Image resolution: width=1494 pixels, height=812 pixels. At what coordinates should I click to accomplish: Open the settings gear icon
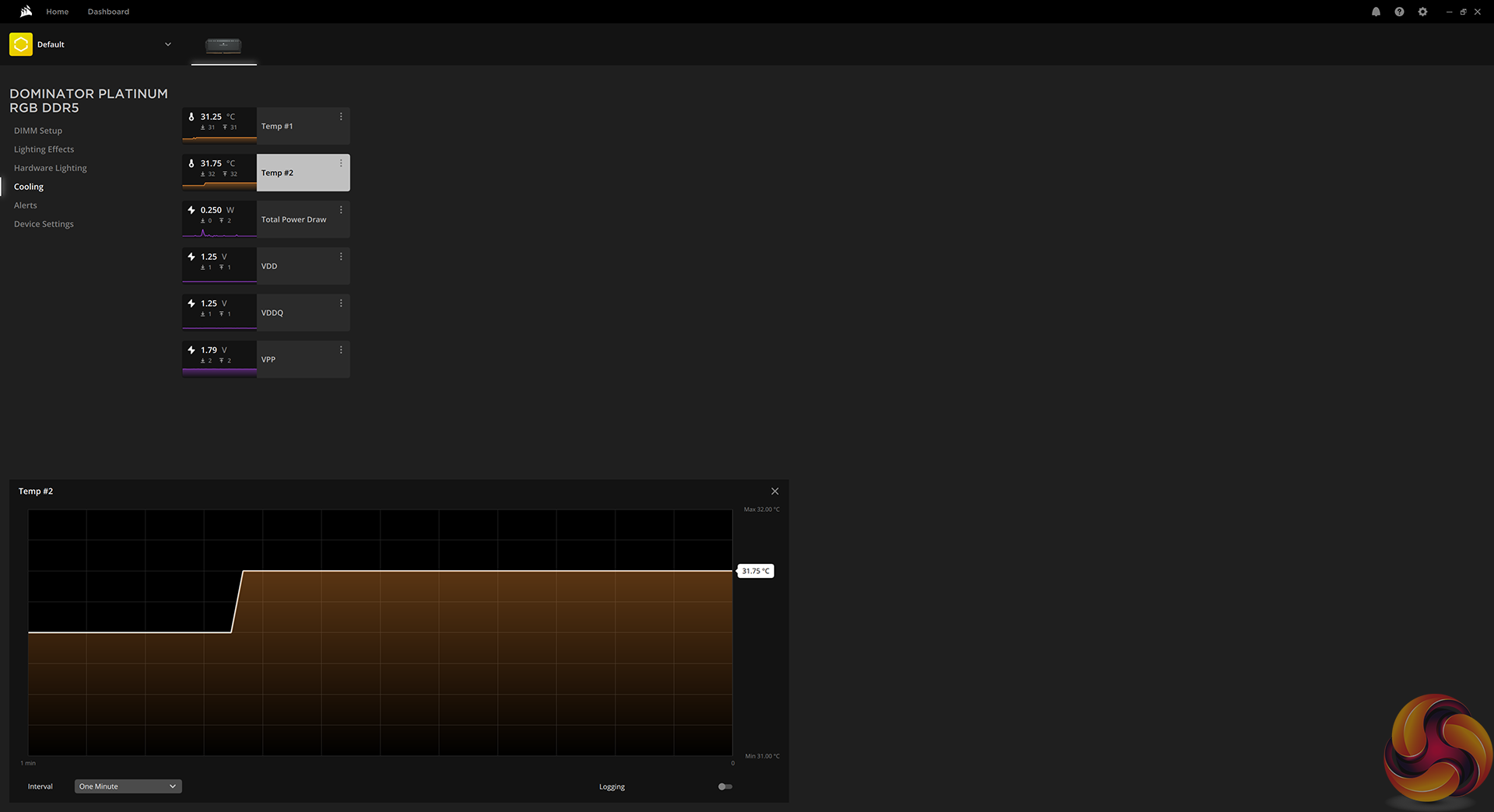1422,12
